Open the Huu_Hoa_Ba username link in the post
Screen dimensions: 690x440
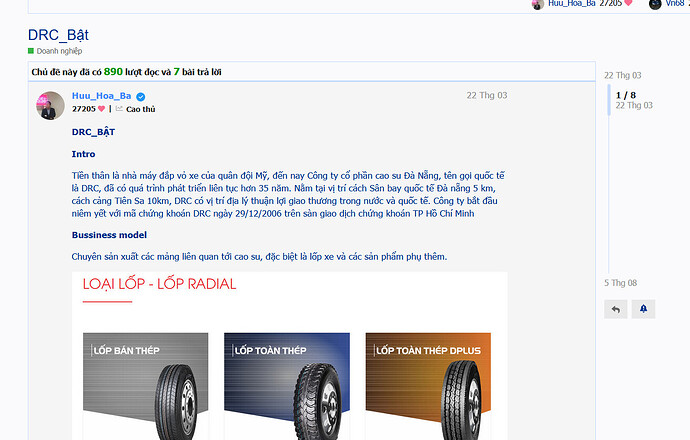102,96
